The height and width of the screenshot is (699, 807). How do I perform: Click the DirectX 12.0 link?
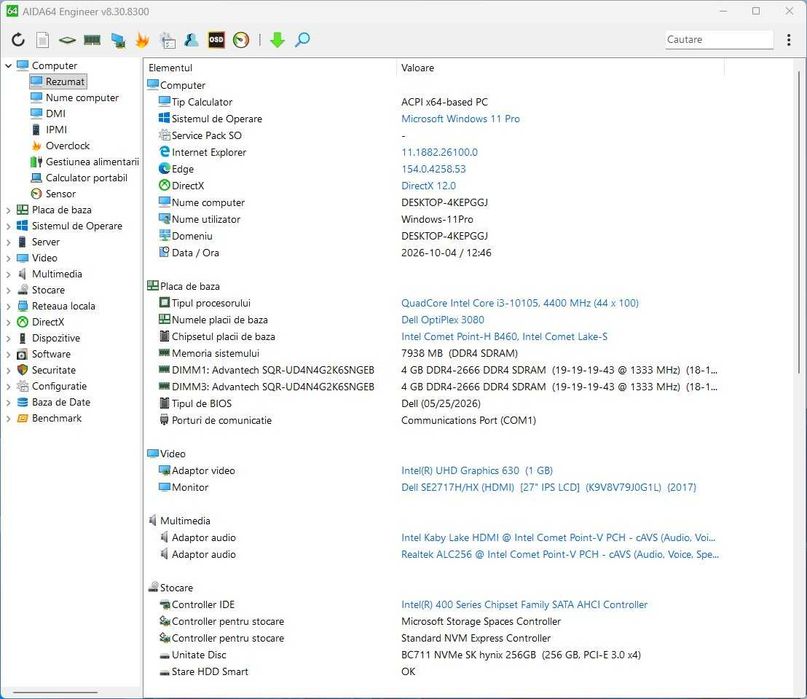tap(428, 185)
